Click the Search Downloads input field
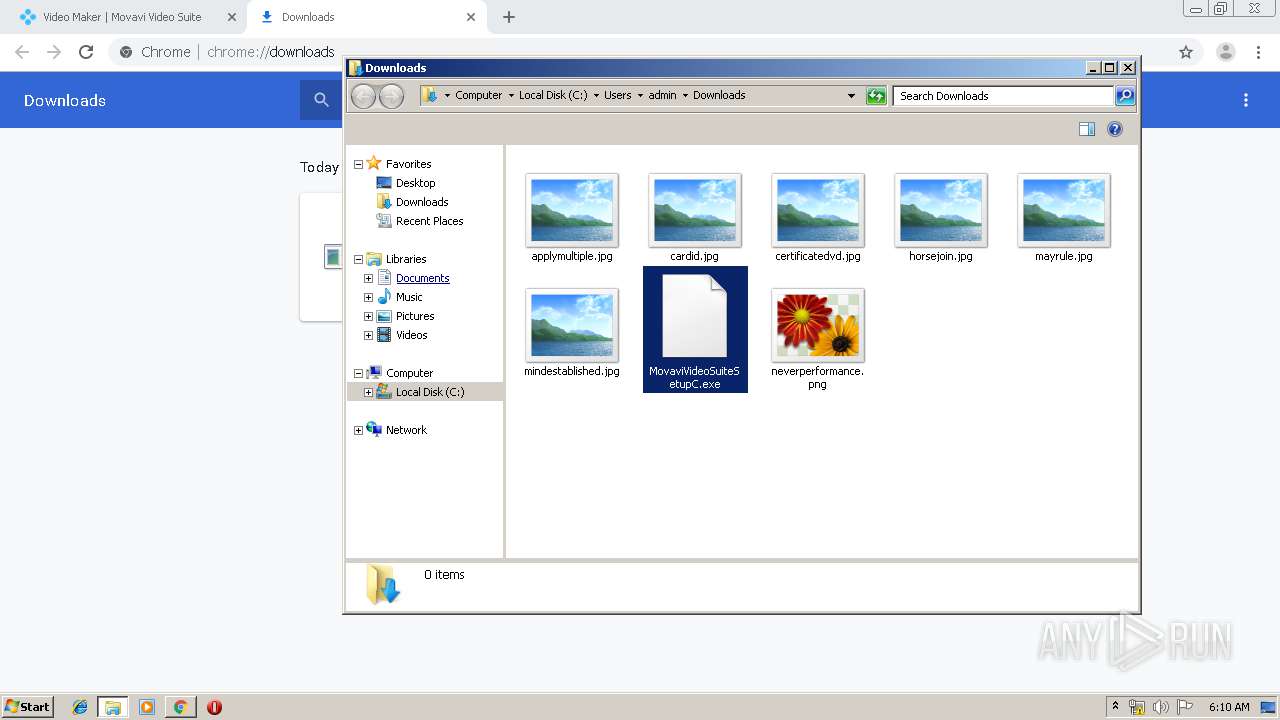The width and height of the screenshot is (1280, 720). click(1002, 96)
